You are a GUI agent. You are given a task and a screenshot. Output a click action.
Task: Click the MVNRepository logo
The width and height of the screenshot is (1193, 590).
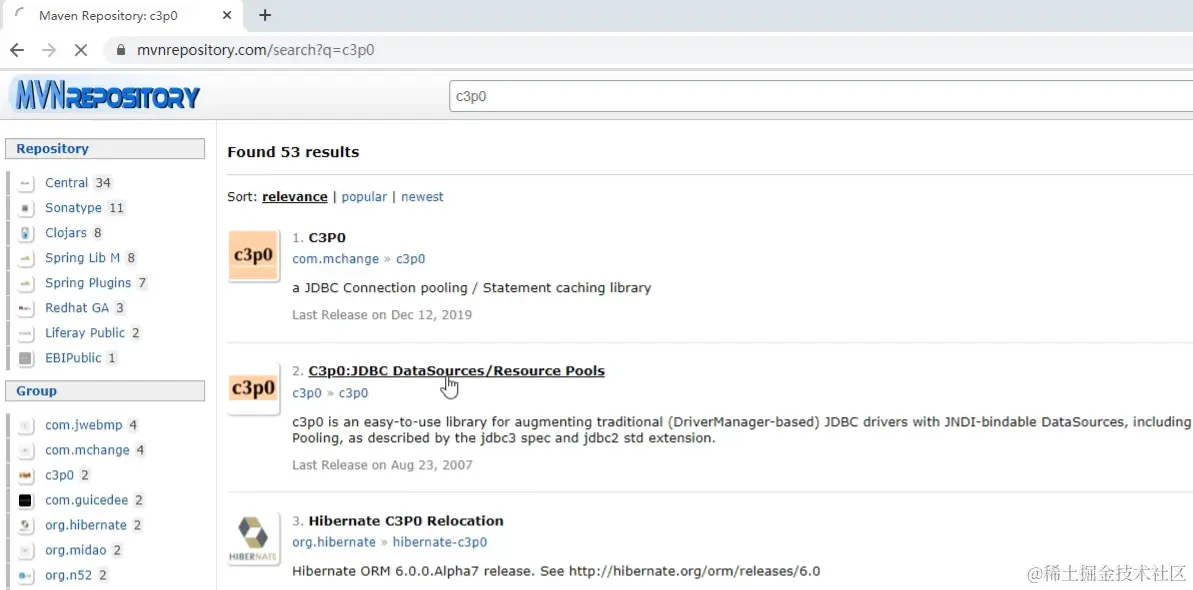[x=107, y=96]
